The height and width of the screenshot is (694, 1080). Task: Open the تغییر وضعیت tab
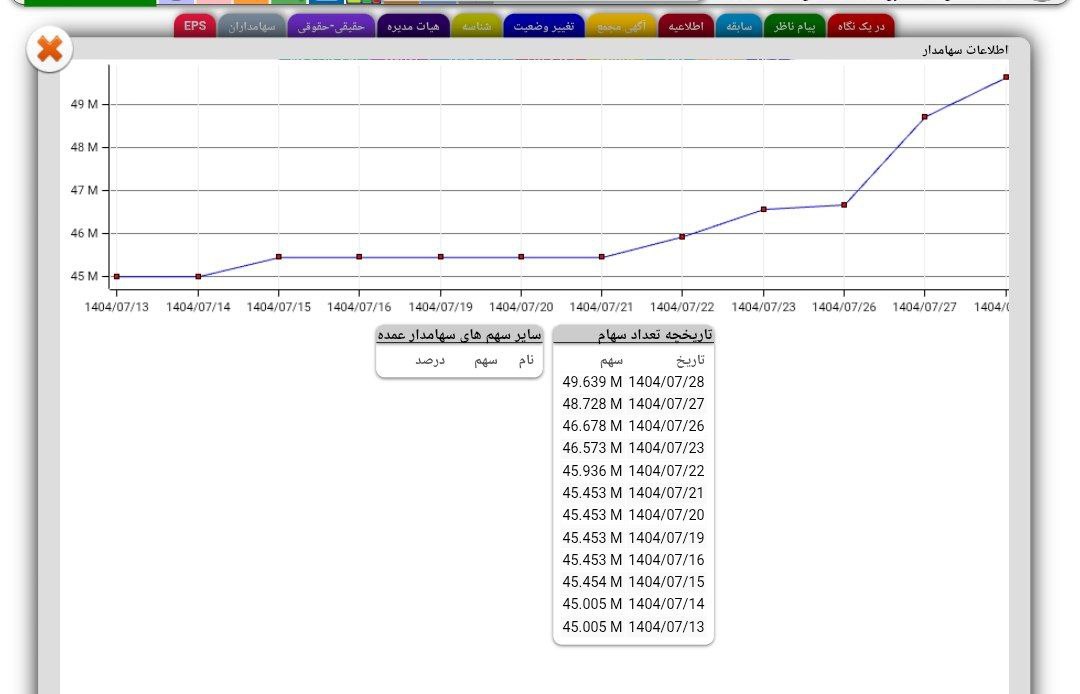pyautogui.click(x=544, y=27)
